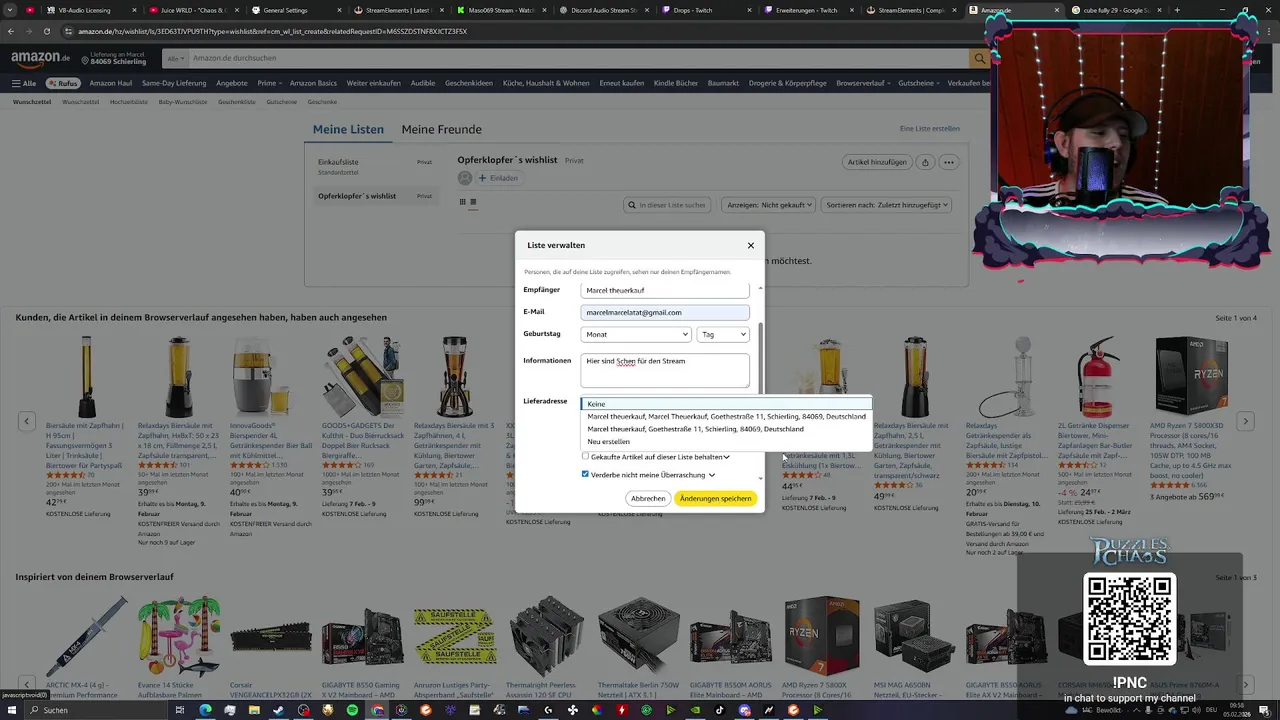Open Hochzeitsliste in the sub-navigation
1280x720 pixels.
[x=129, y=102]
